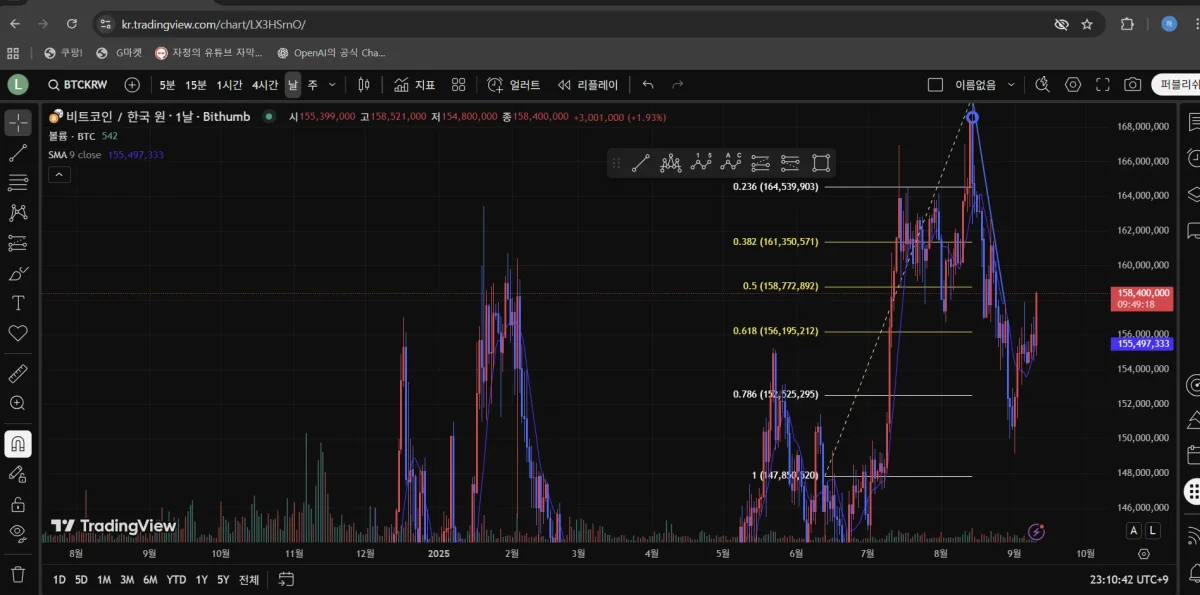Viewport: 1200px width, 595px height.
Task: Open the 이름없음 layout dropdown
Action: [x=1011, y=85]
